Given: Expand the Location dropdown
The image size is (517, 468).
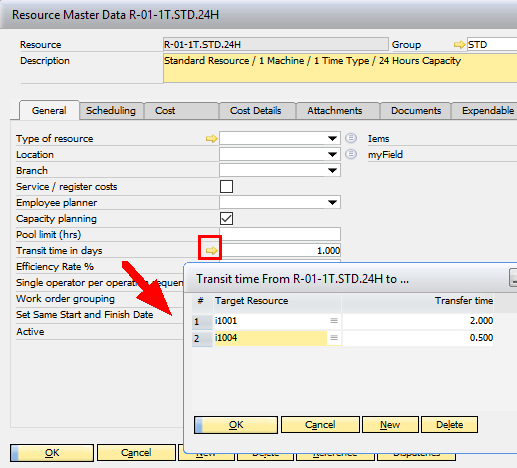Looking at the screenshot, I should (332, 154).
